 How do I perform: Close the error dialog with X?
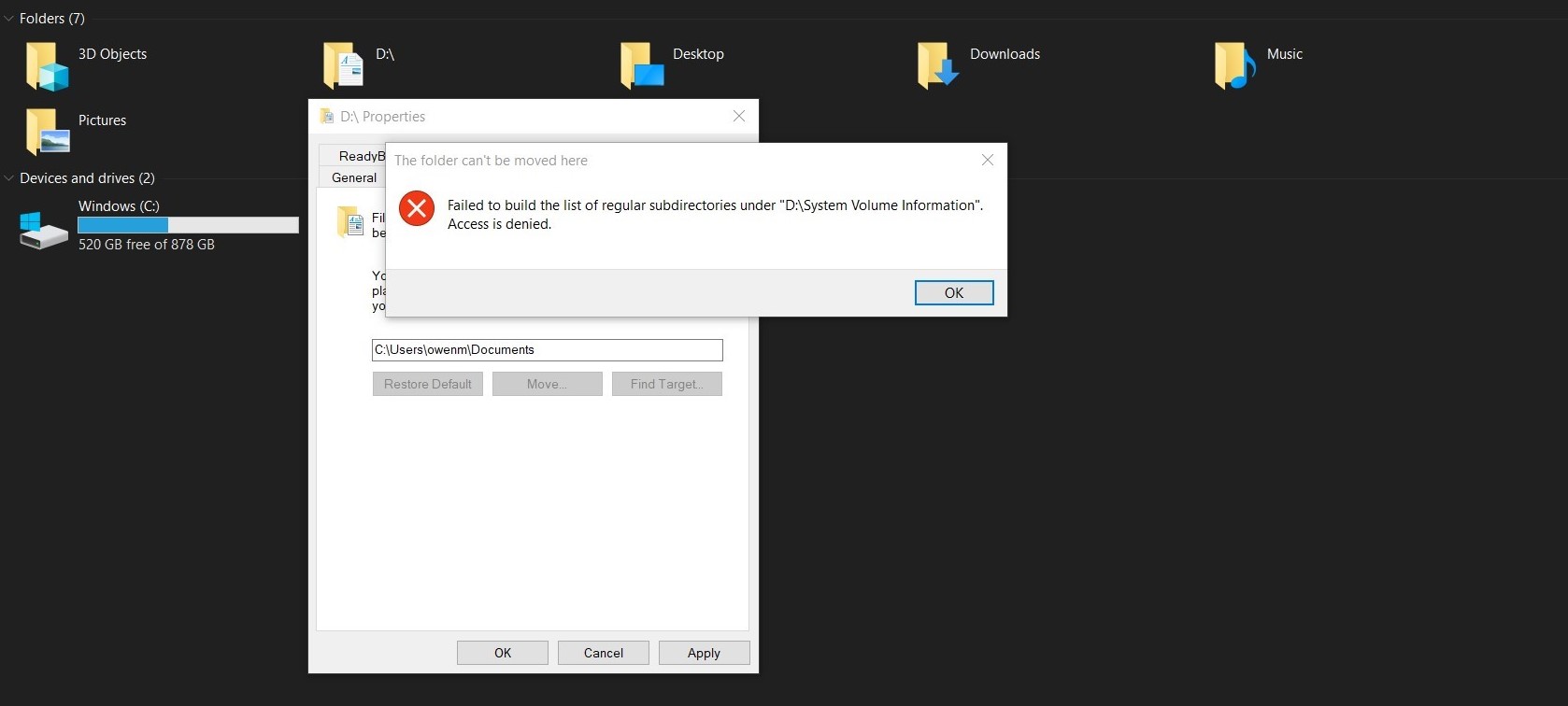988,161
